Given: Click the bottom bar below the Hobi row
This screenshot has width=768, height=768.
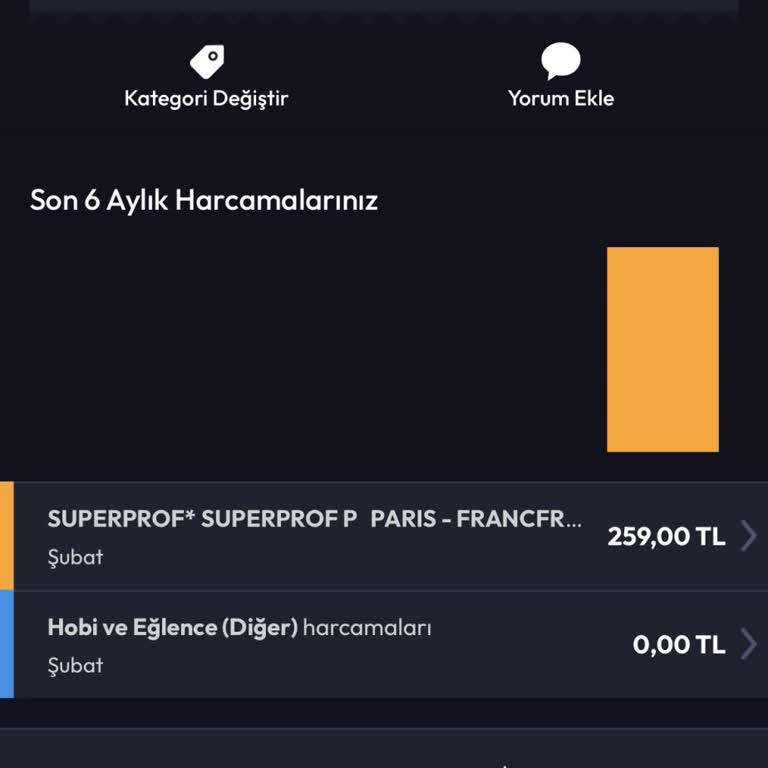Looking at the screenshot, I should click(384, 749).
